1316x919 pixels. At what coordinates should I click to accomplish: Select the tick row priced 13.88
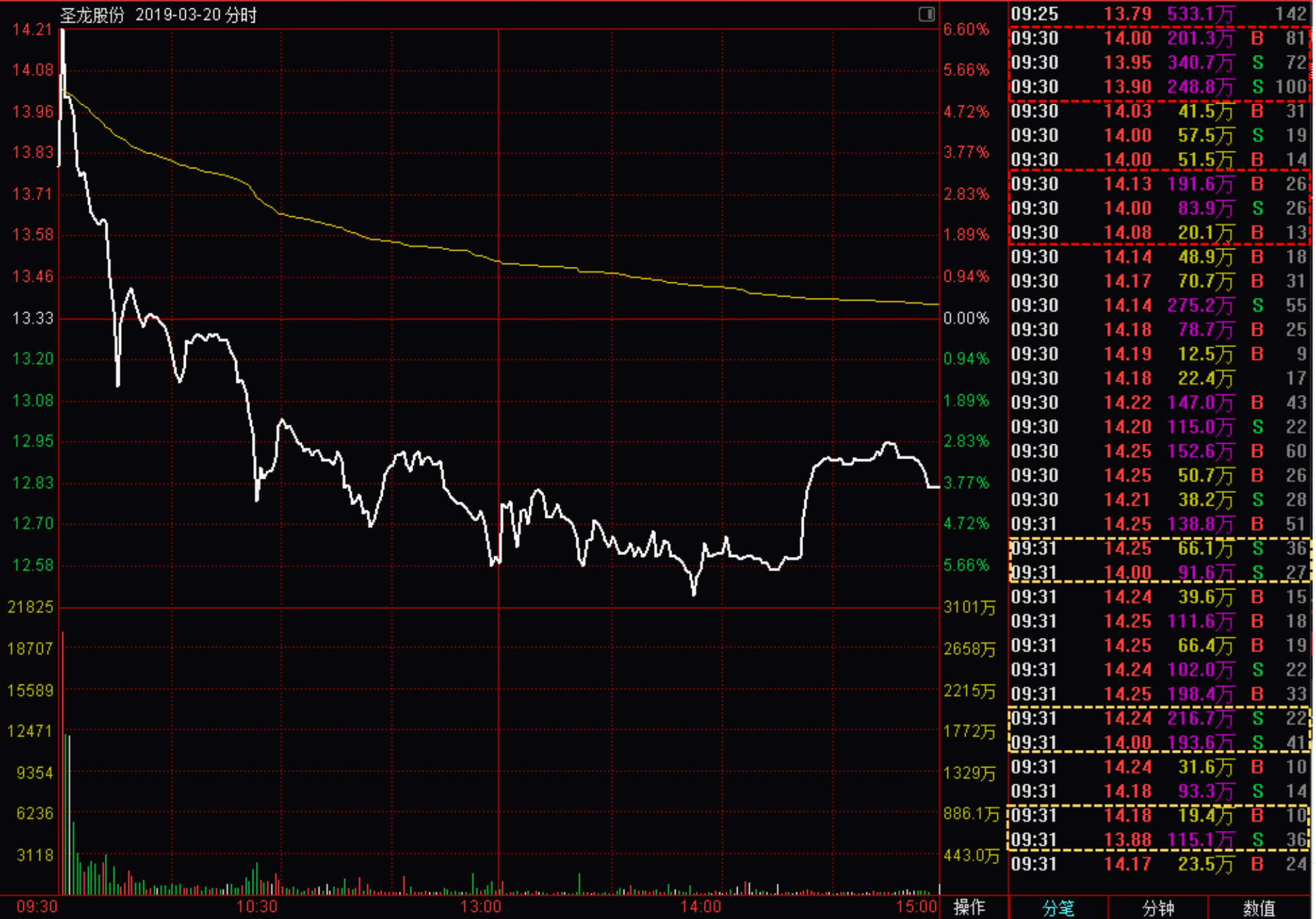[1159, 840]
